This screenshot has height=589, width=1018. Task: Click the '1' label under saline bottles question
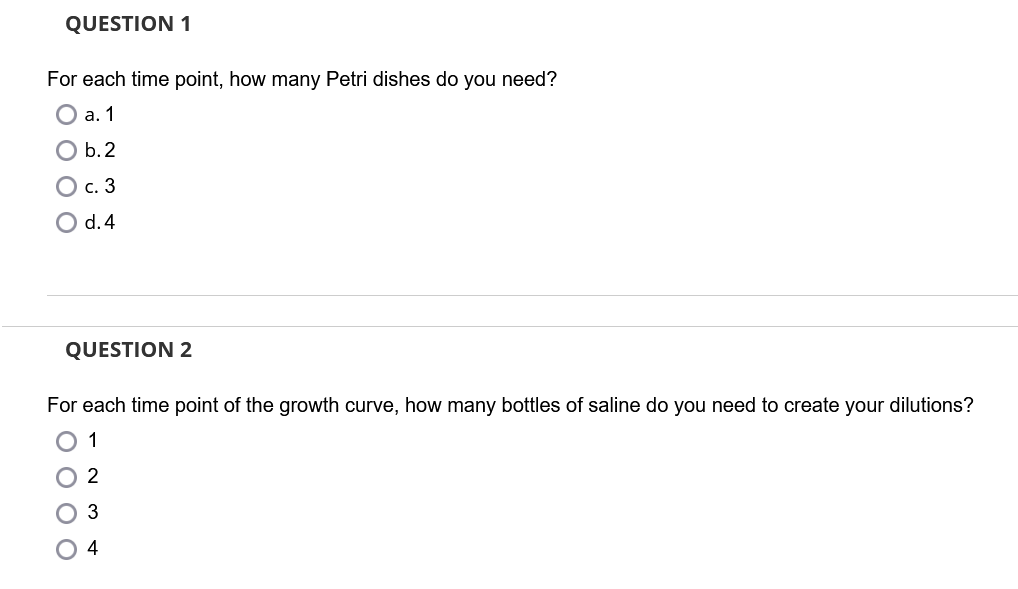click(x=93, y=440)
